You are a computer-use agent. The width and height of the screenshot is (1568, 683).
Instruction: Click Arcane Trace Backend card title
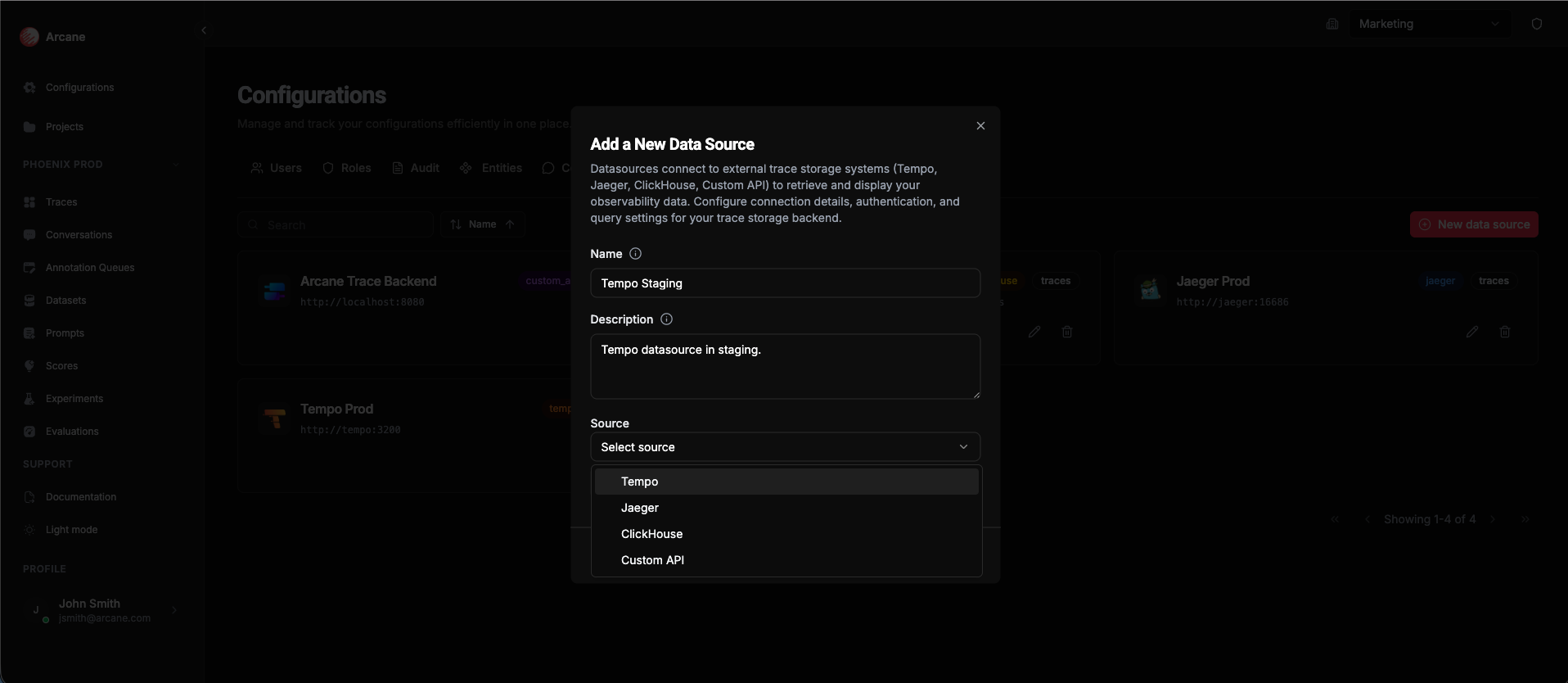click(x=368, y=281)
